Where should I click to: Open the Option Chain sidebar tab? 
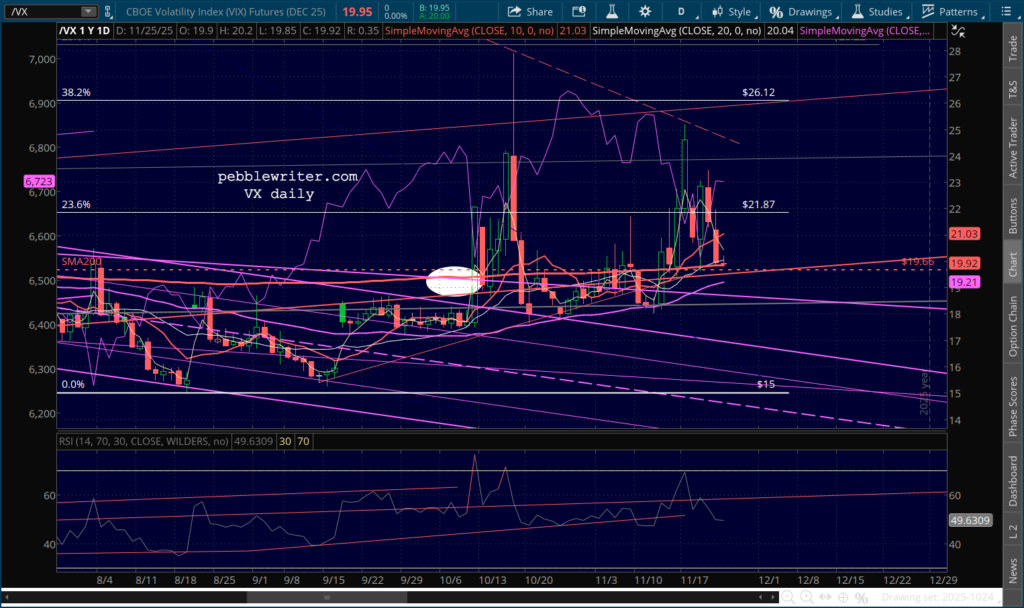click(1013, 327)
